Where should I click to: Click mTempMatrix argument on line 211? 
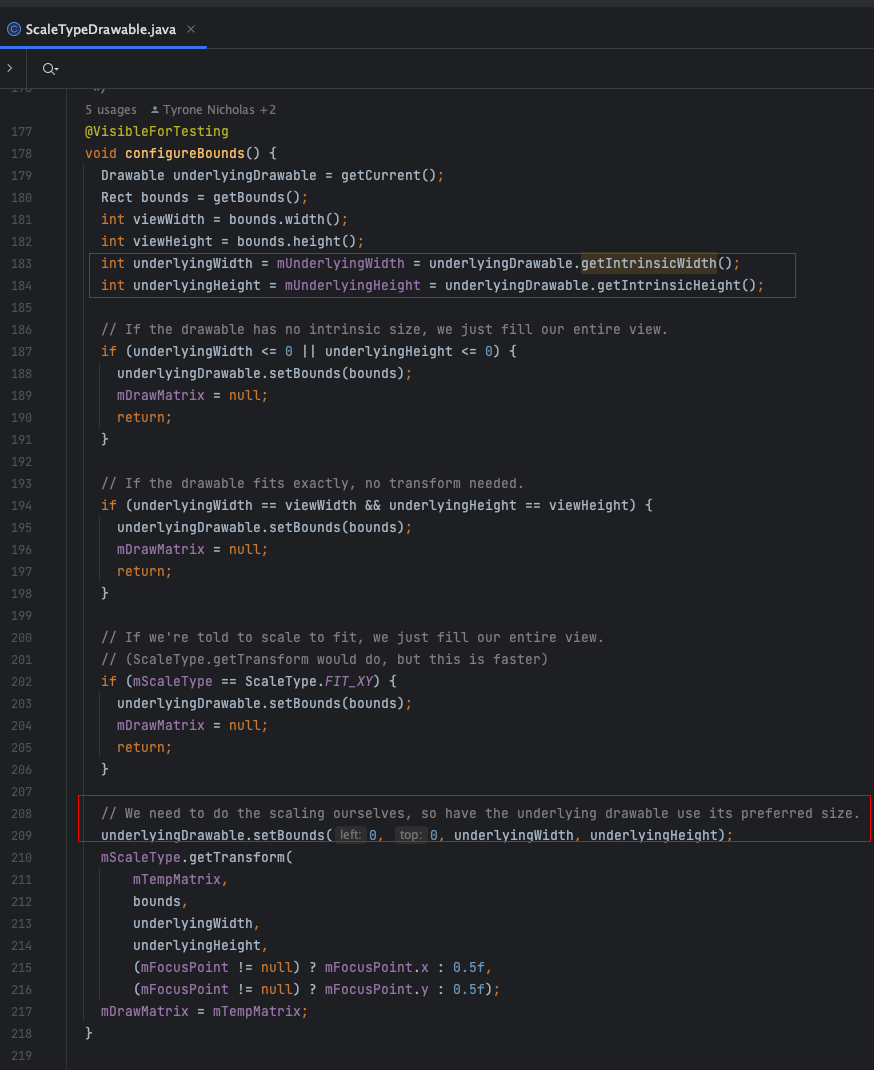[177, 880]
